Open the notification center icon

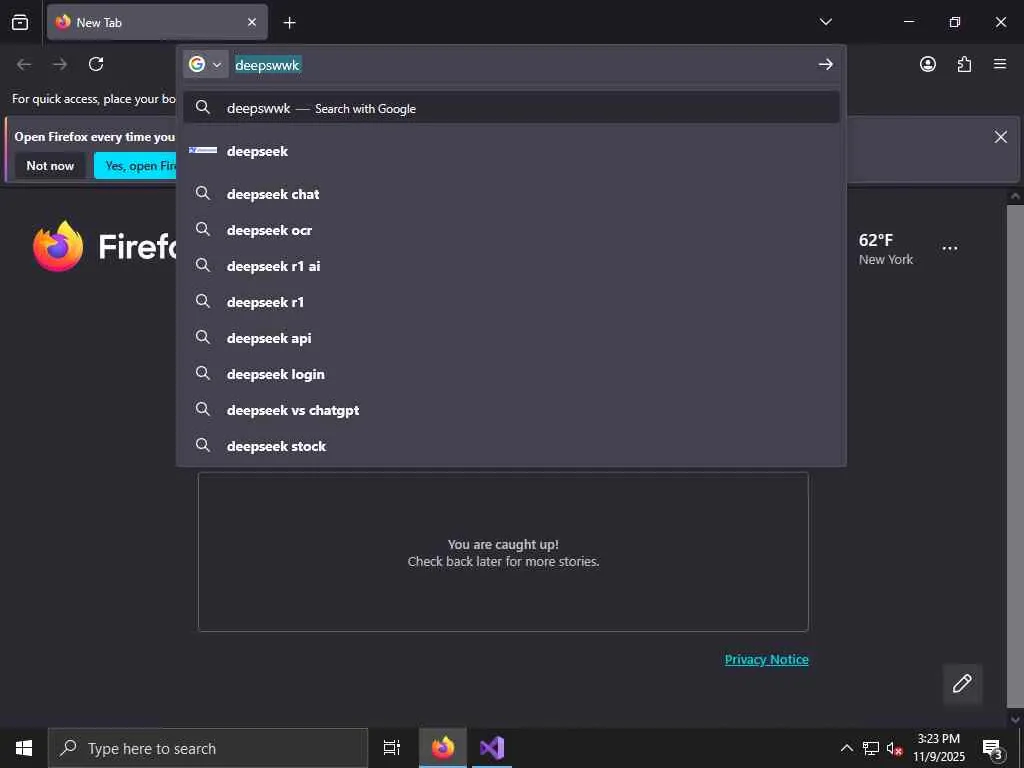(x=992, y=748)
